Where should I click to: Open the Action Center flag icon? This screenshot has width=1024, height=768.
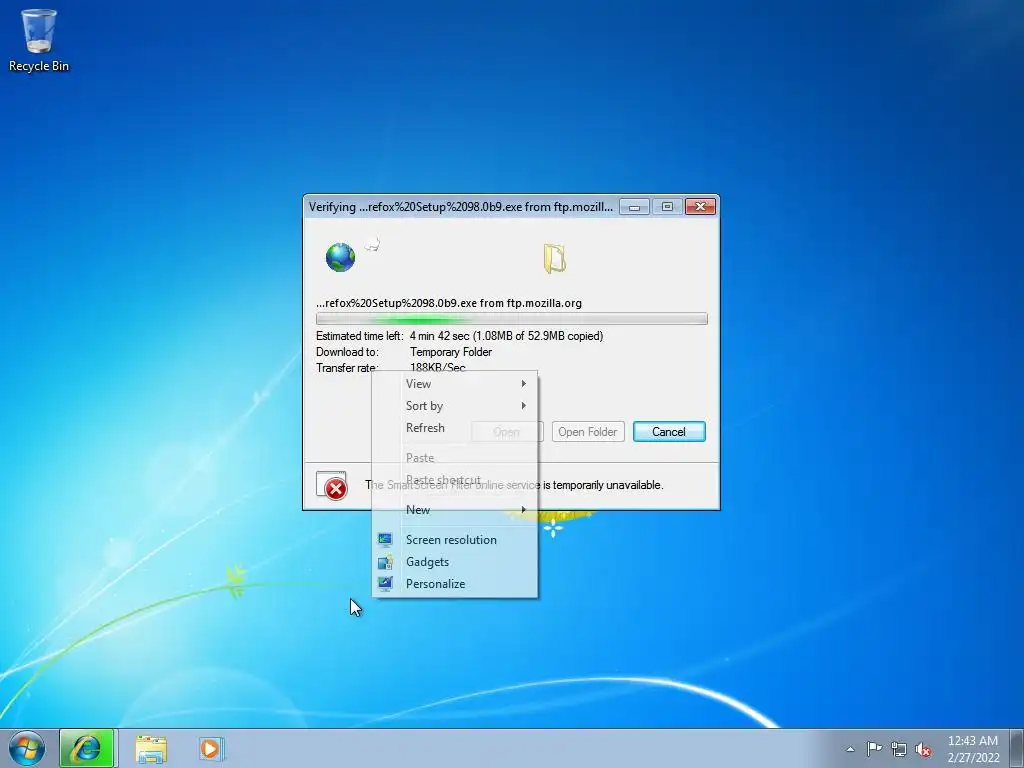click(x=874, y=748)
